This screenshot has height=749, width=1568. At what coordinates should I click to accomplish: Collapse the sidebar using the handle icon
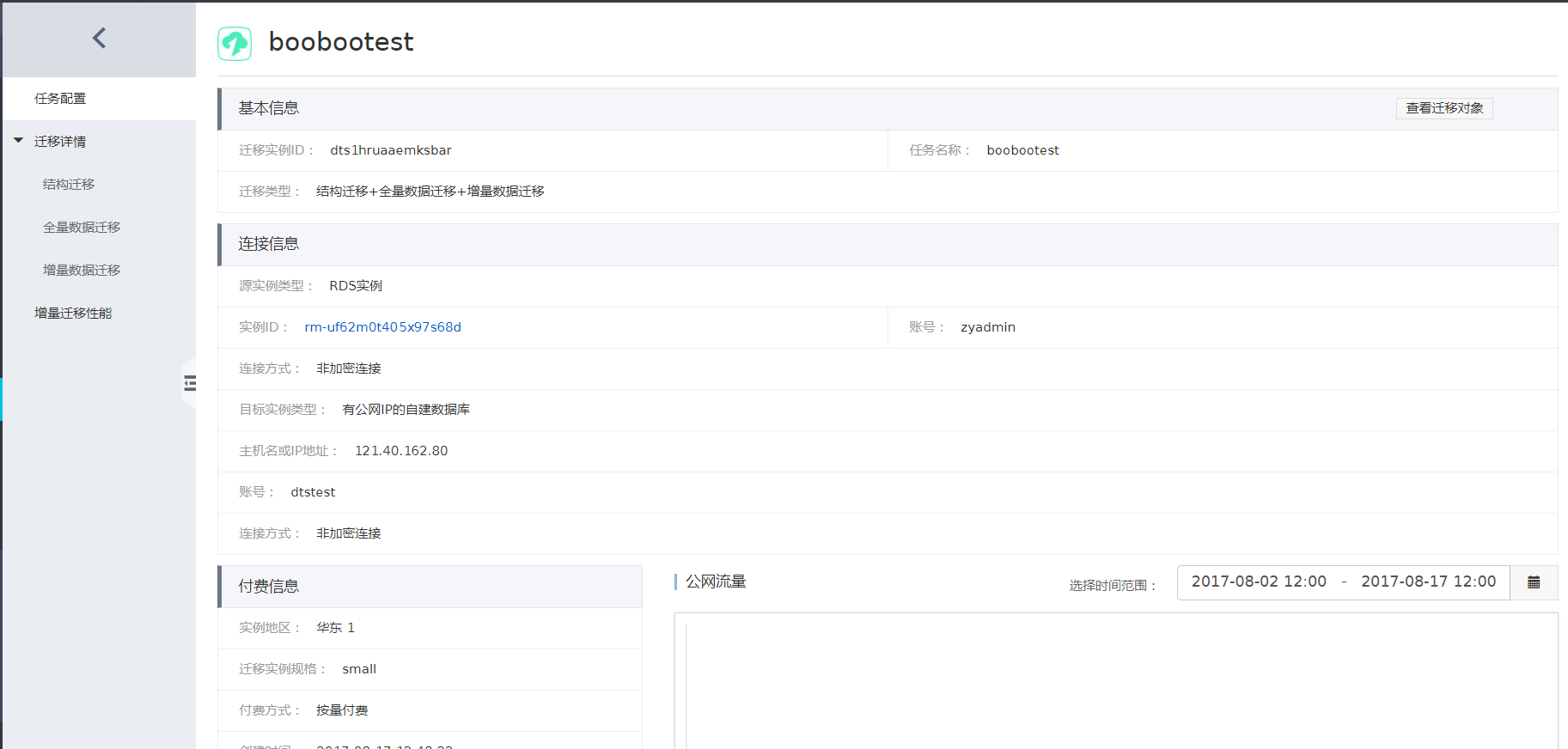[x=190, y=383]
